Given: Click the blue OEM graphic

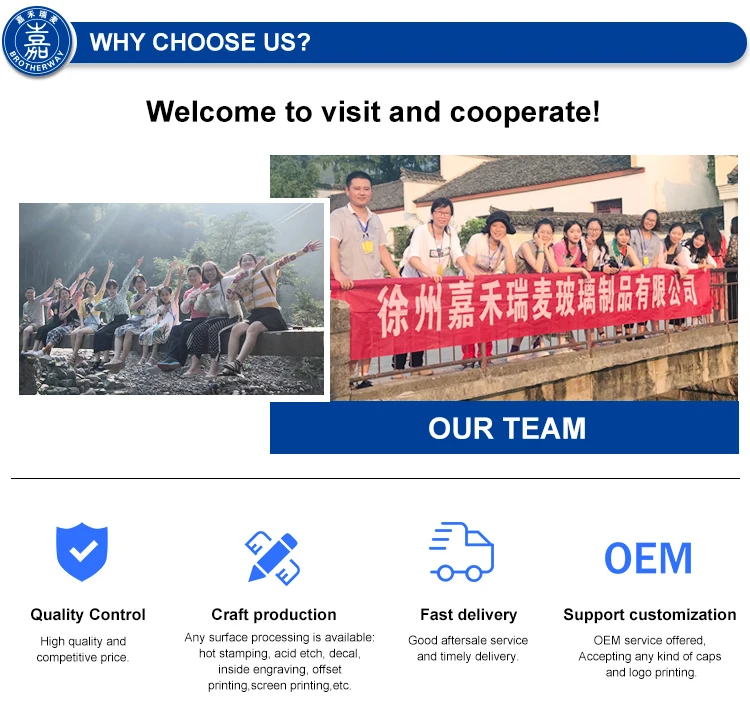Looking at the screenshot, I should coord(648,558).
